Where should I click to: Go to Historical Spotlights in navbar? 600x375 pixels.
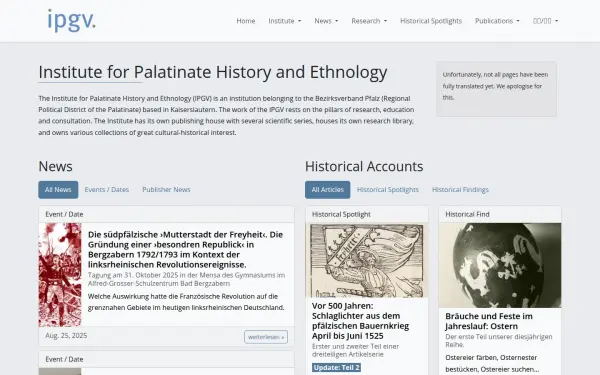pos(431,21)
